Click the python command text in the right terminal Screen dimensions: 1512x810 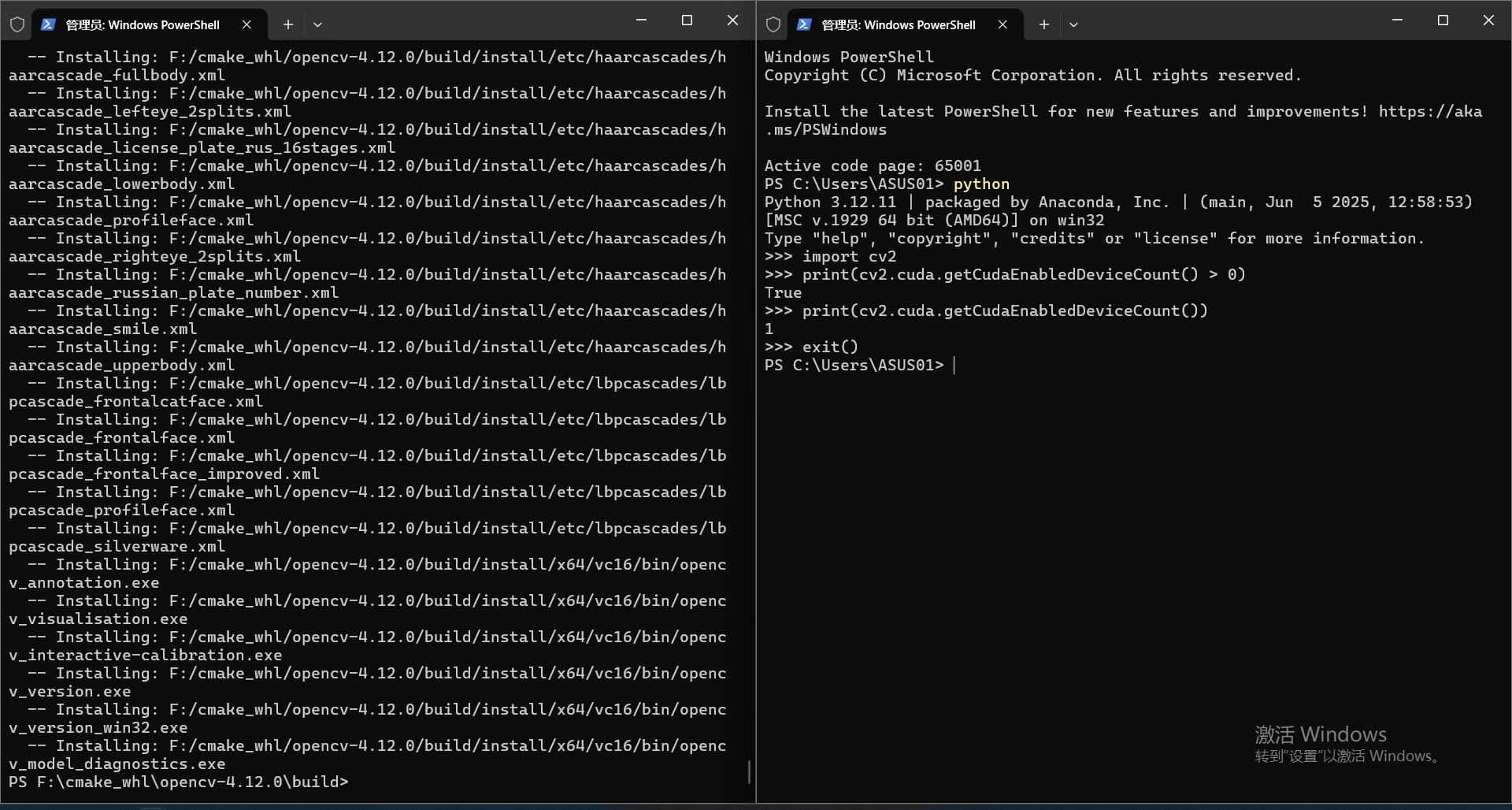pos(981,184)
